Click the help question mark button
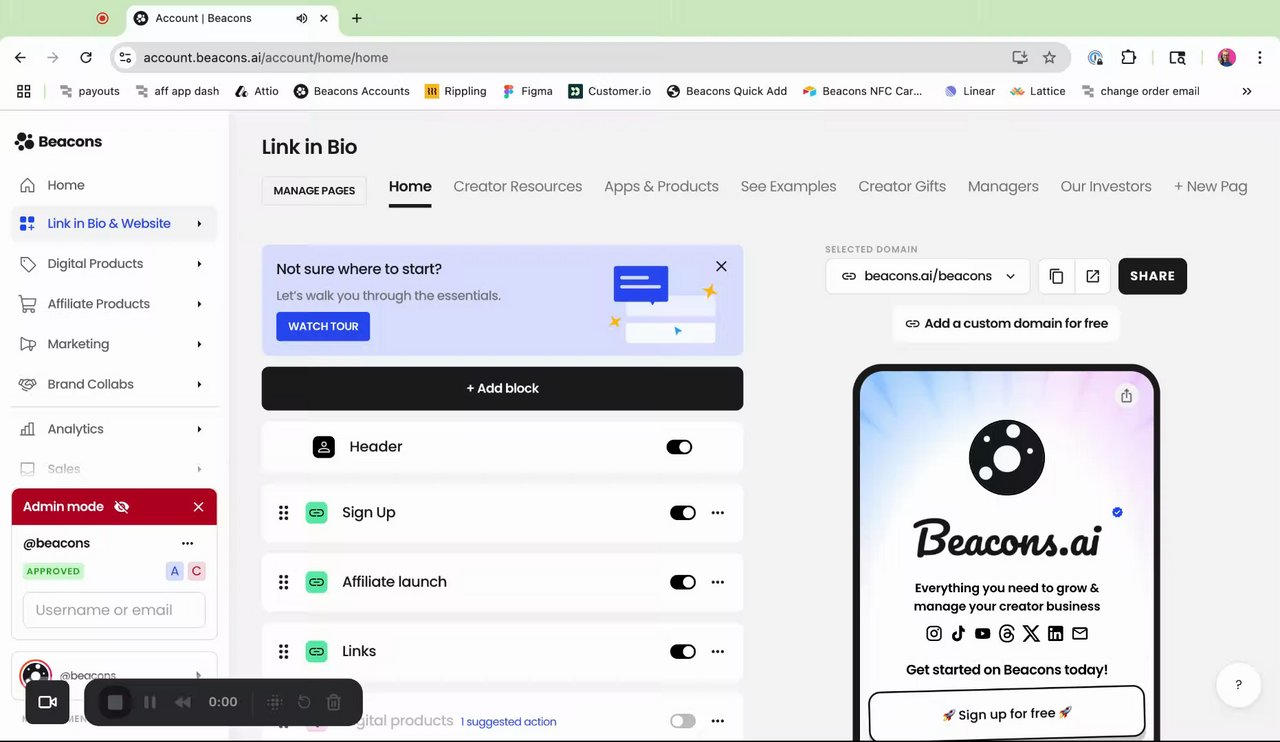The height and width of the screenshot is (742, 1280). 1238,685
